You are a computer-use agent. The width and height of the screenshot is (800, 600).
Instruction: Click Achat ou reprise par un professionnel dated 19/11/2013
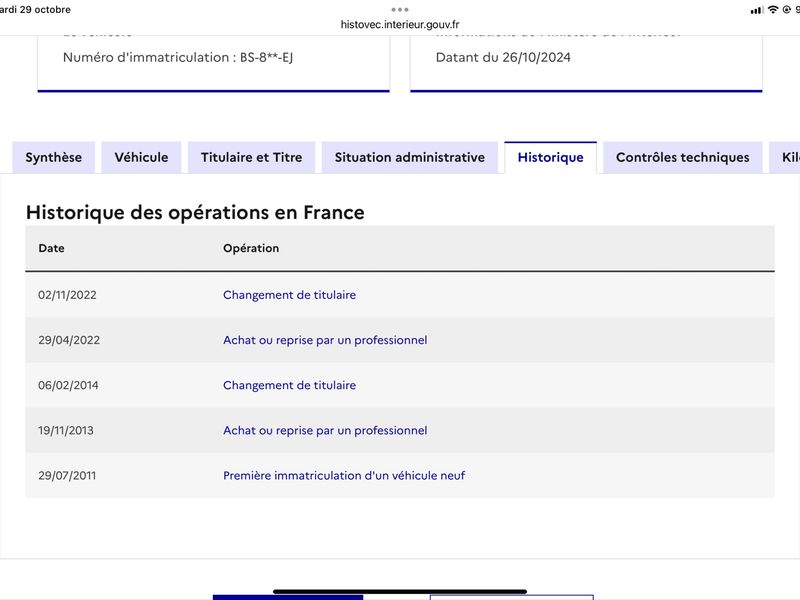click(325, 431)
